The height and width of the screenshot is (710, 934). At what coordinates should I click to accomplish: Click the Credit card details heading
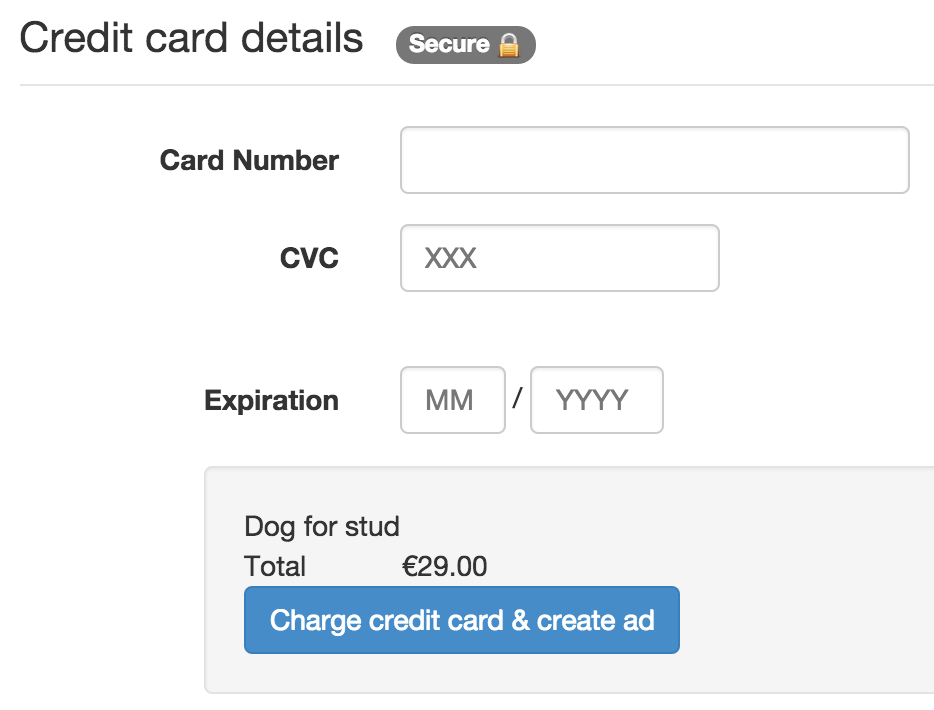point(192,37)
